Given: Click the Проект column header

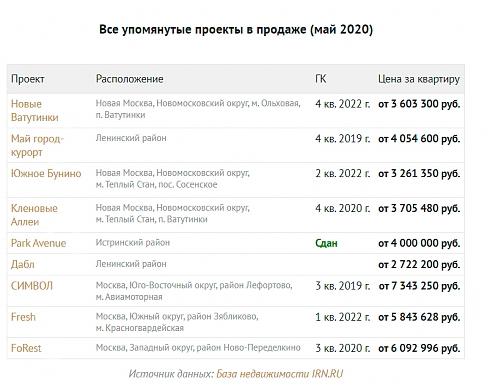Looking at the screenshot, I should [28, 79].
